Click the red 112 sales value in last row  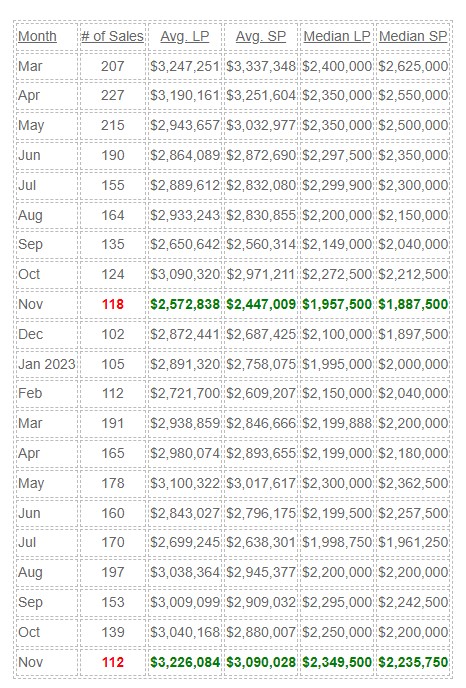pyautogui.click(x=113, y=662)
